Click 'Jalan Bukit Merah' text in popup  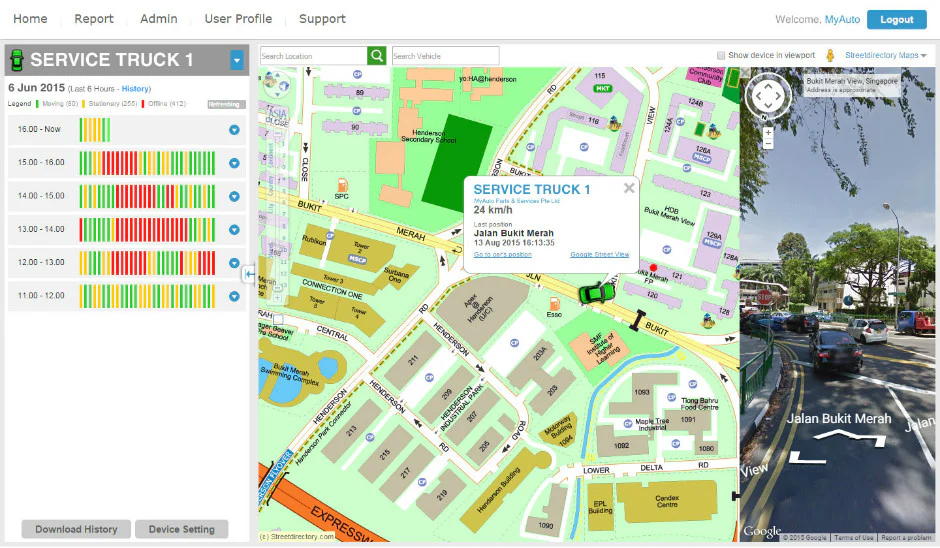(514, 233)
